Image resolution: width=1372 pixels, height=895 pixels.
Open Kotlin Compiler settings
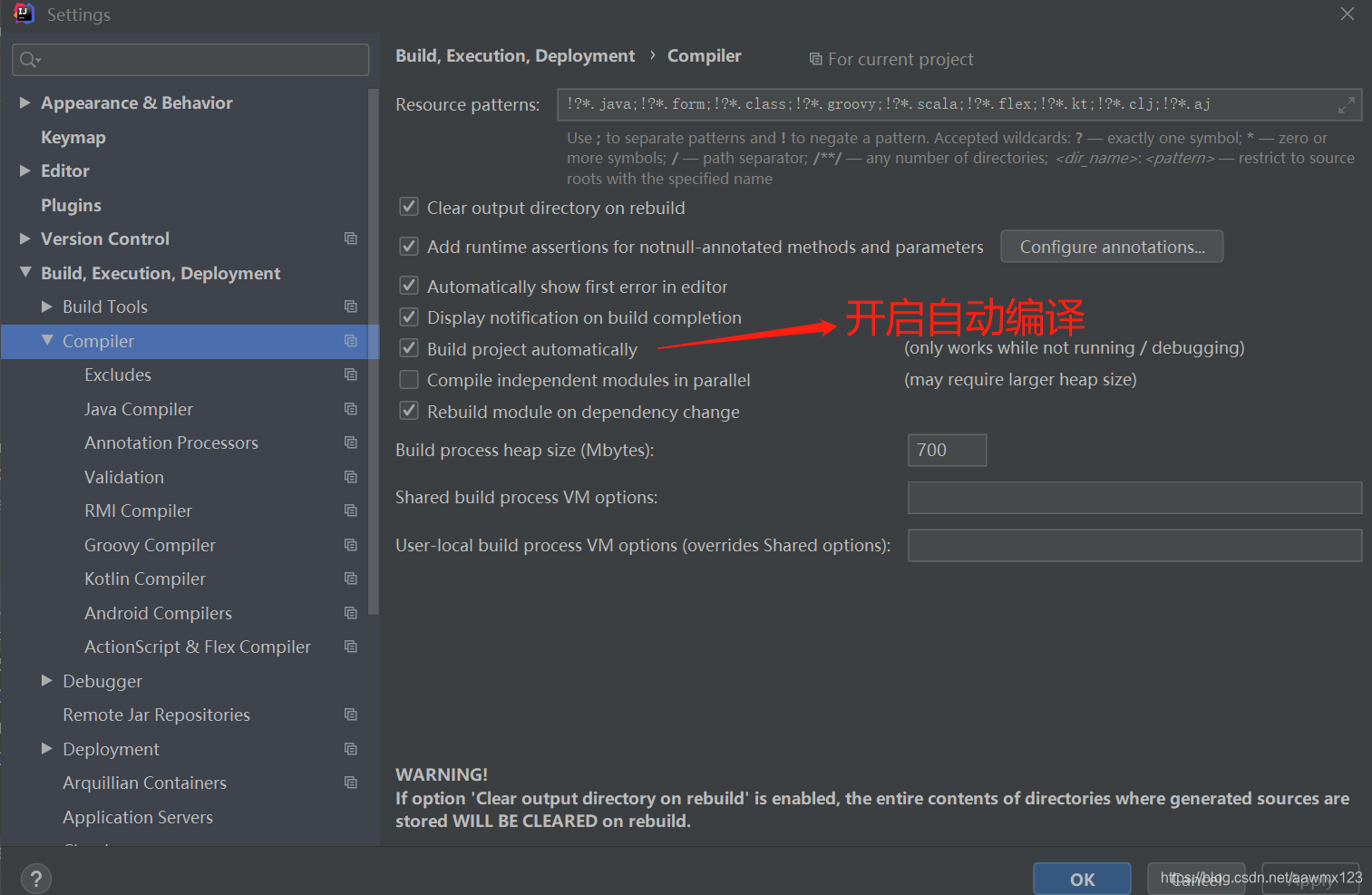tap(145, 579)
